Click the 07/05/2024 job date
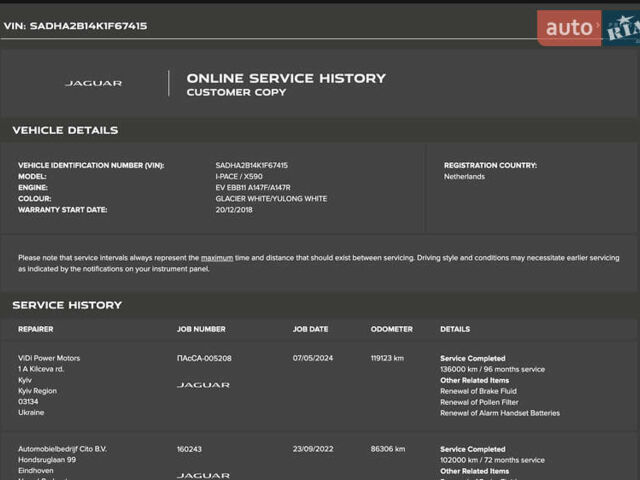Image resolution: width=640 pixels, height=480 pixels. point(312,358)
